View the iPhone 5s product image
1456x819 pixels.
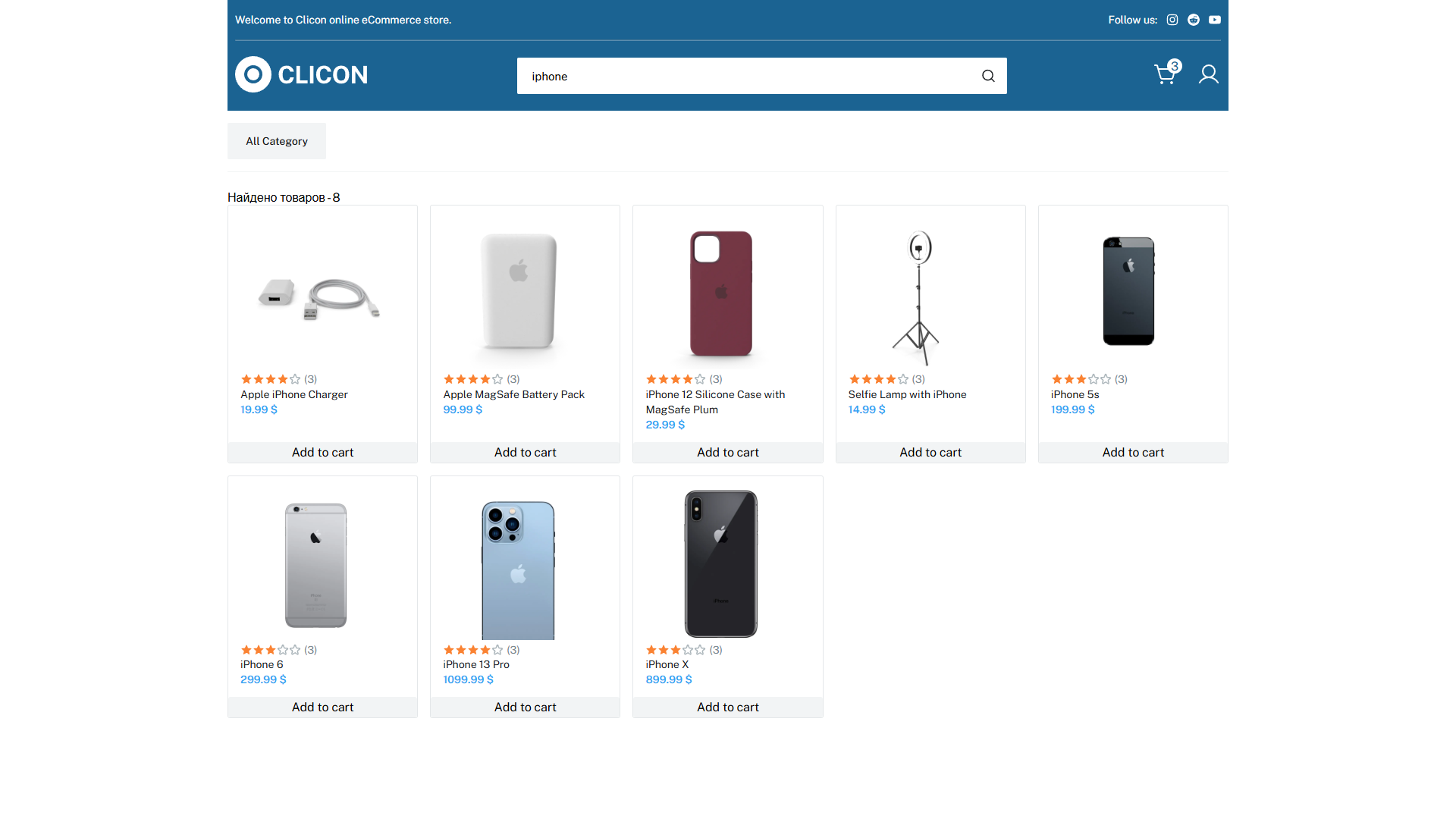[x=1128, y=291]
